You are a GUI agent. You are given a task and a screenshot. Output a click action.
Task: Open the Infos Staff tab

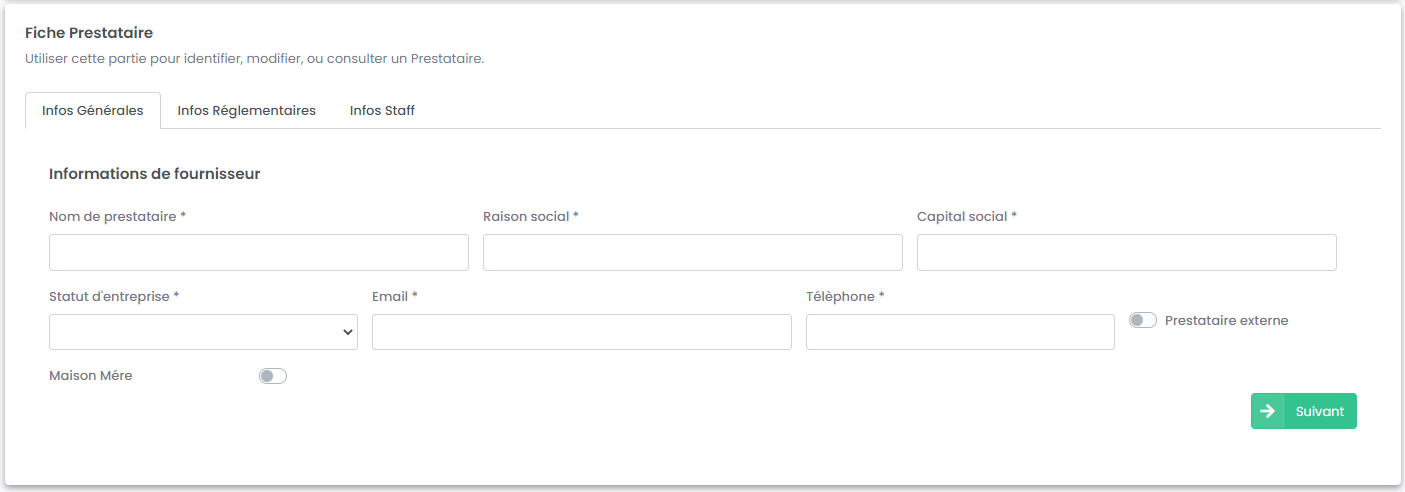382,111
